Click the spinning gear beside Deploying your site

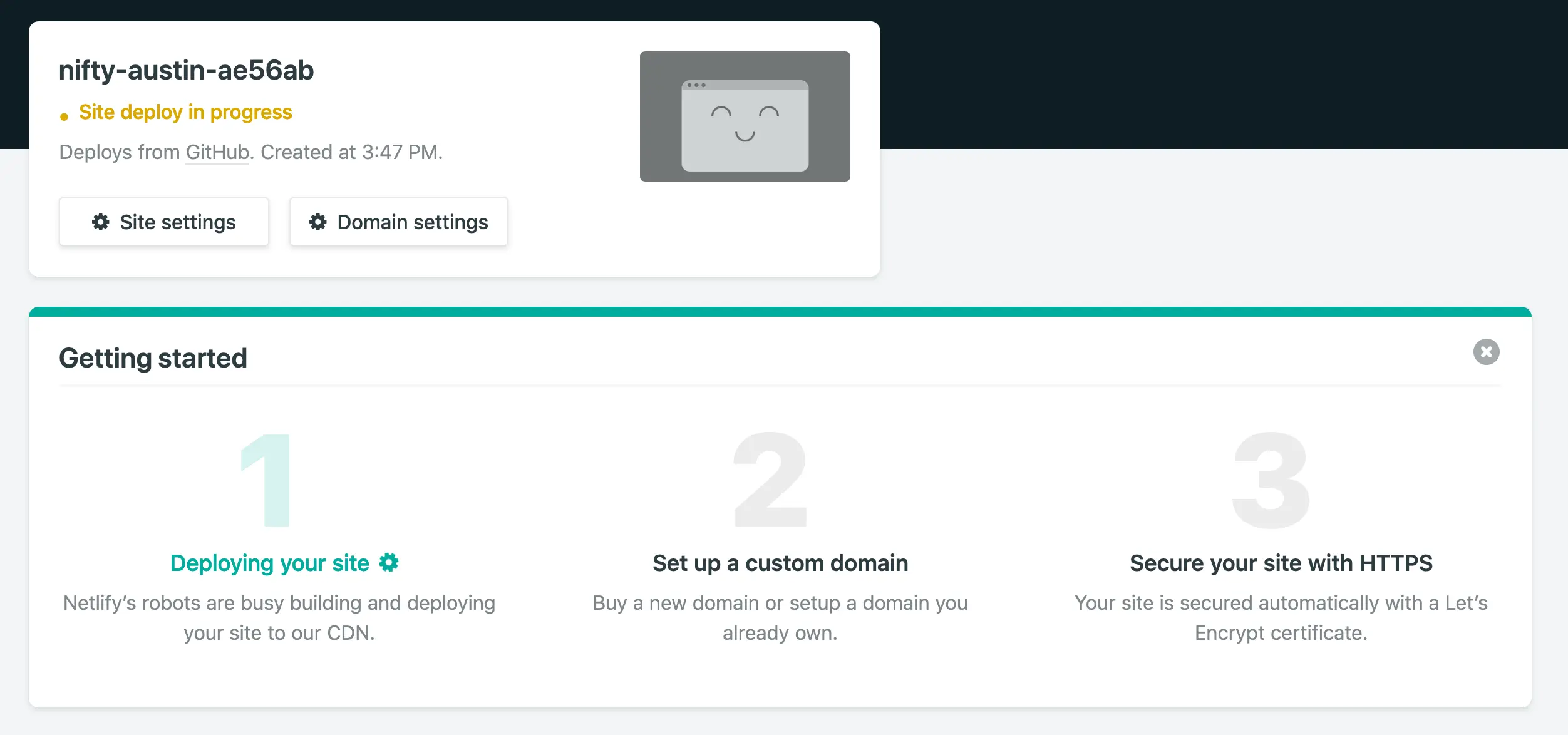[389, 562]
